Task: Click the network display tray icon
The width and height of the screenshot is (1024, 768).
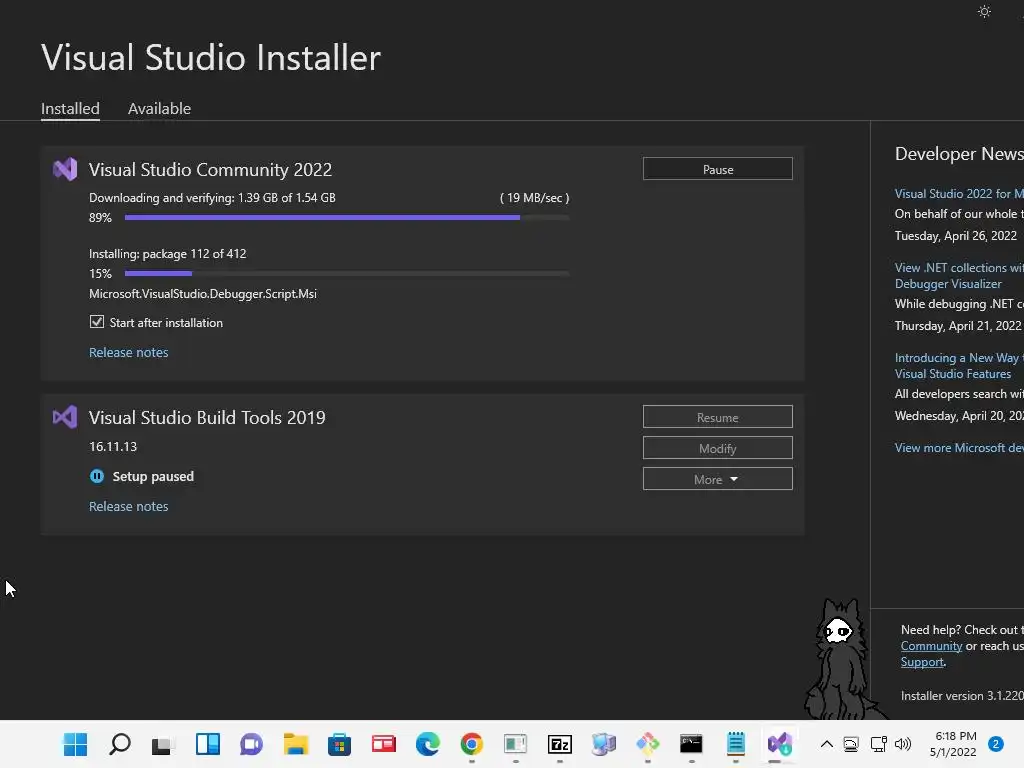Action: (x=878, y=744)
